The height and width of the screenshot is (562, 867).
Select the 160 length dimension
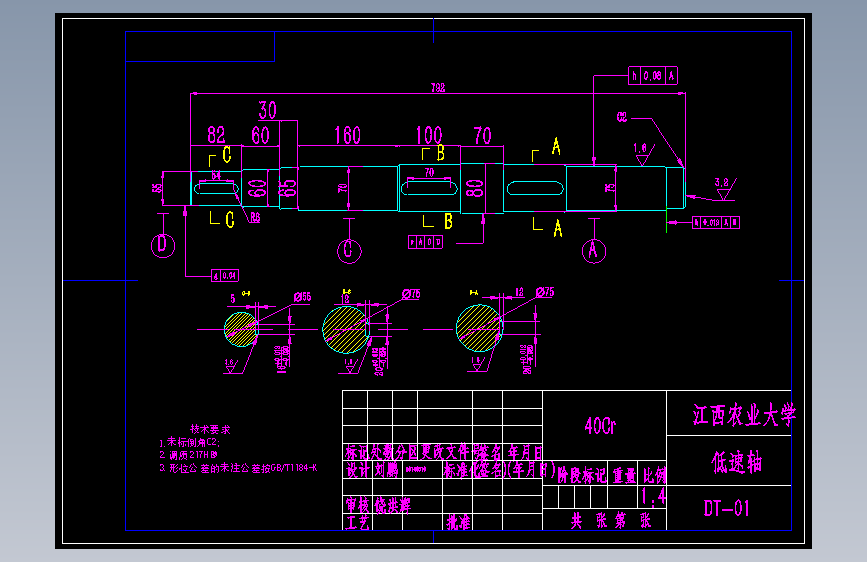(348, 136)
